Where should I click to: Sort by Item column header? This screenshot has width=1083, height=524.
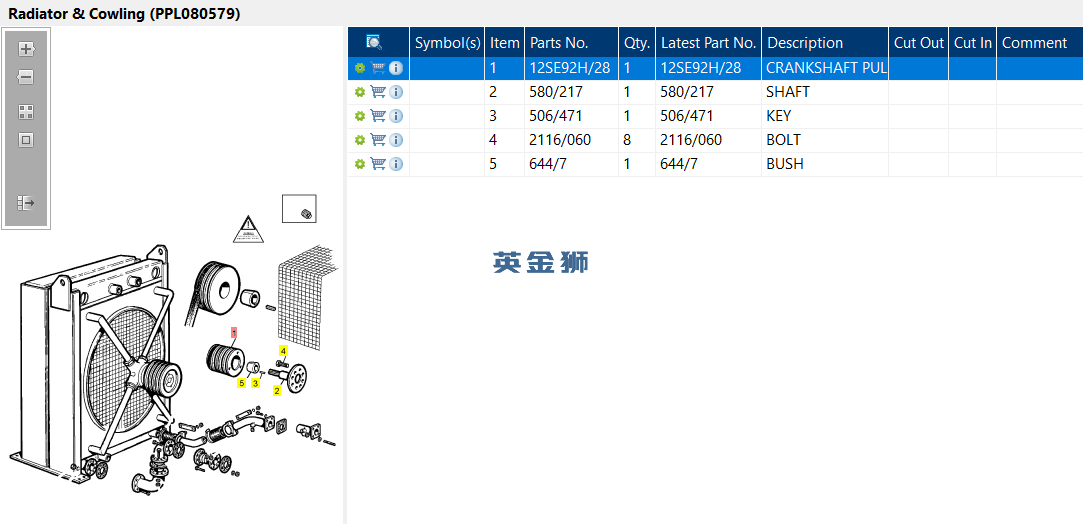point(505,43)
